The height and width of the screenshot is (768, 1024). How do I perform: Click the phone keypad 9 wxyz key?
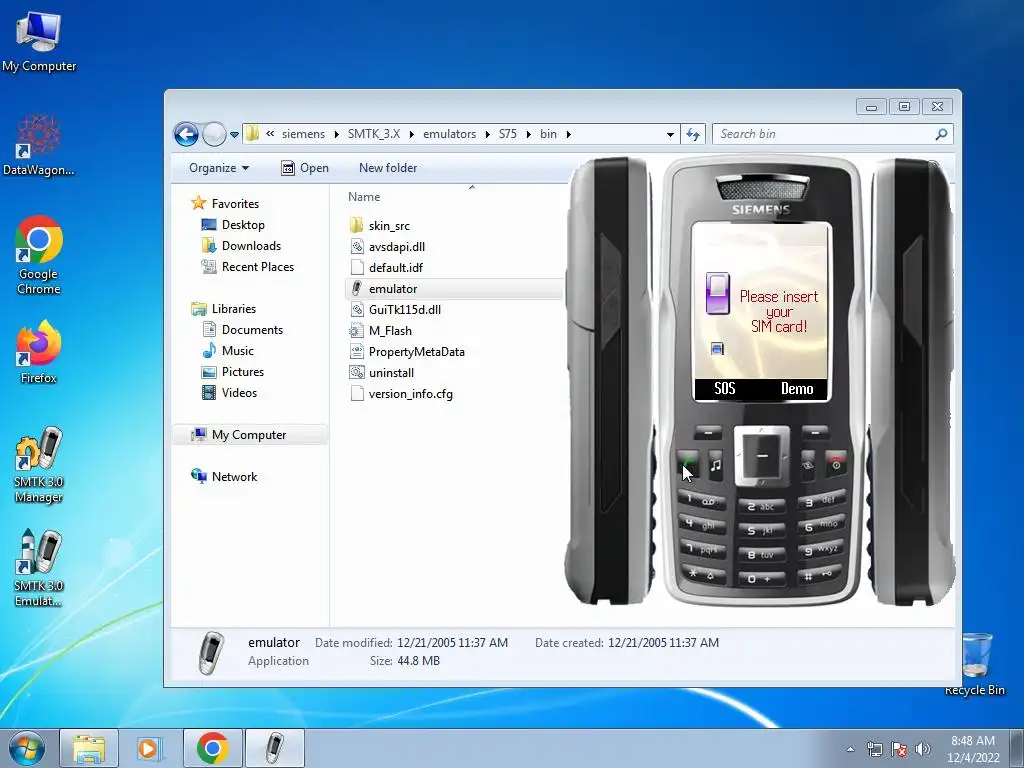821,549
